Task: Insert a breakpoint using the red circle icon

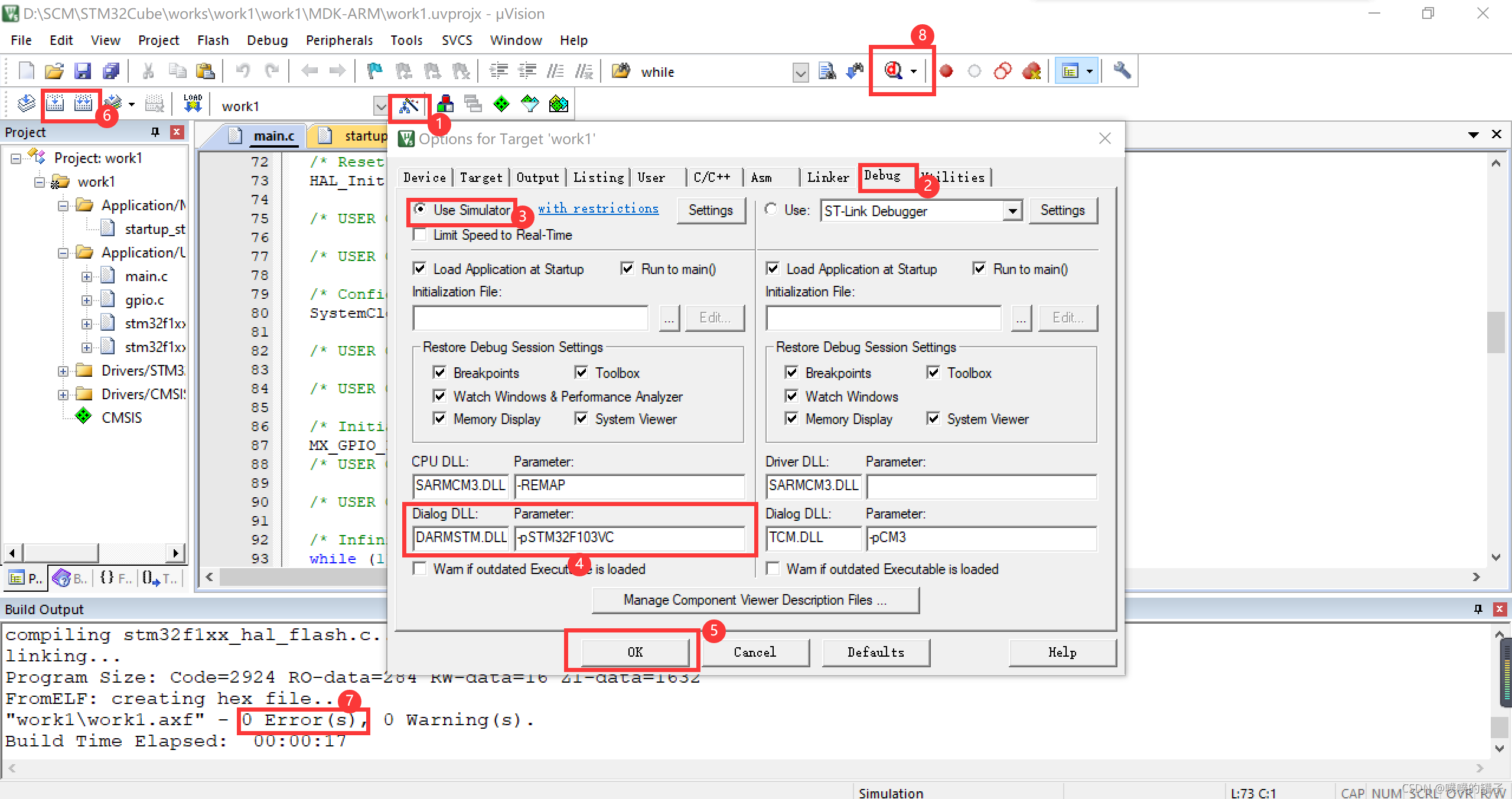Action: click(946, 71)
